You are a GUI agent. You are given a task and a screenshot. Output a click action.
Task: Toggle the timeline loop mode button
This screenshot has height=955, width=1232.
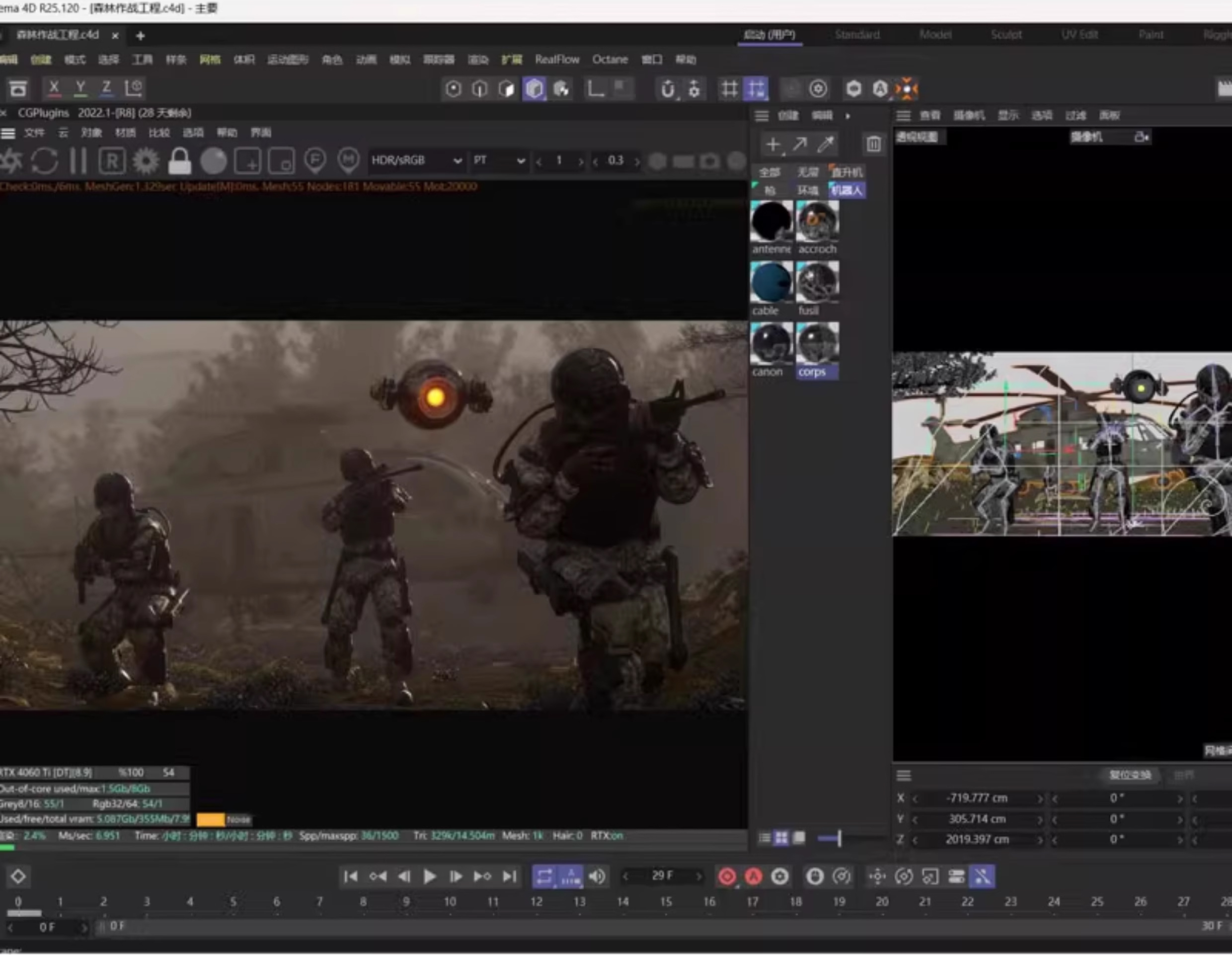click(544, 876)
